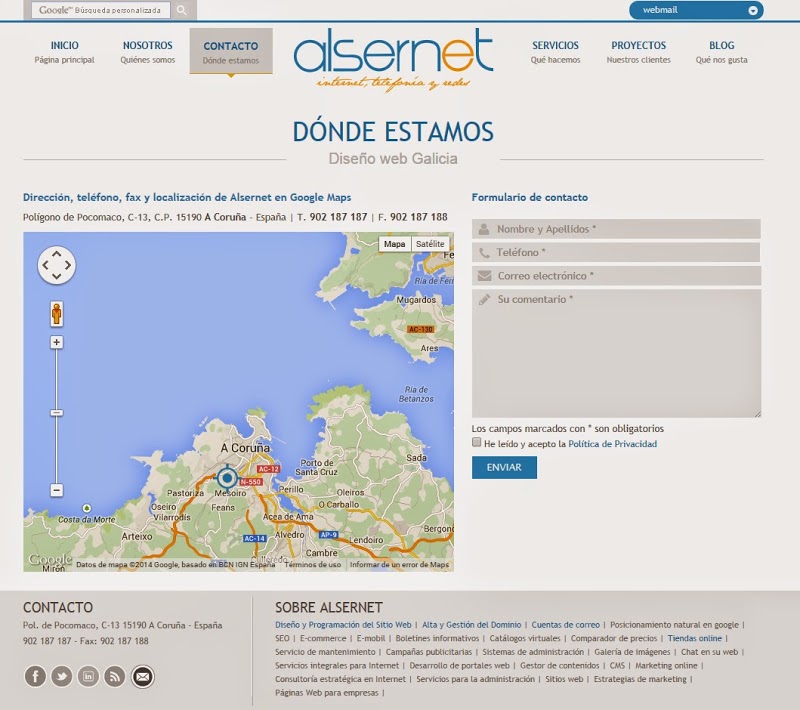Viewport: 800px width, 710px height.
Task: Zoom out with map minus button
Action: (57, 490)
